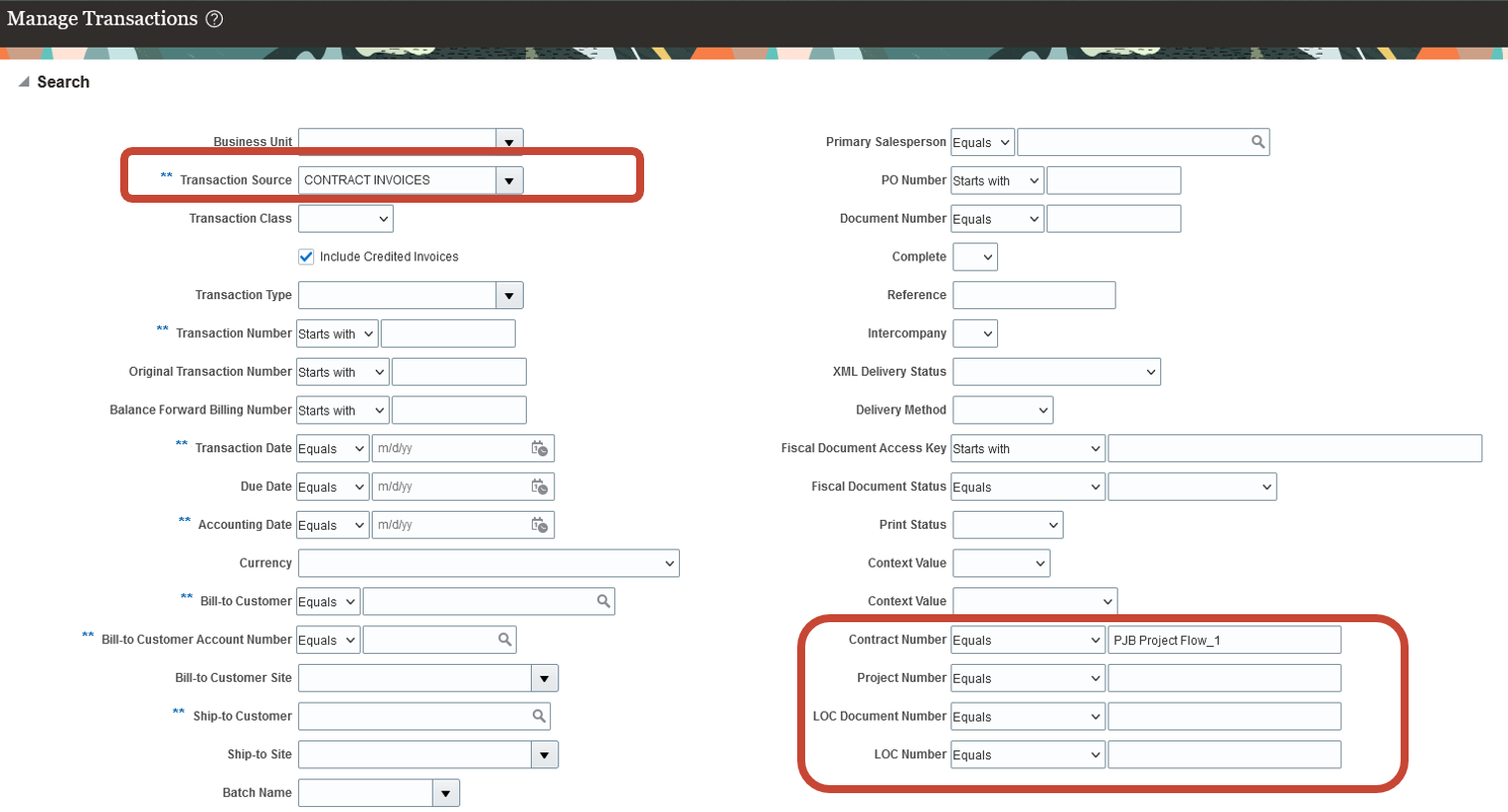Collapse the Search section triangle
1508x812 pixels.
pyautogui.click(x=24, y=82)
